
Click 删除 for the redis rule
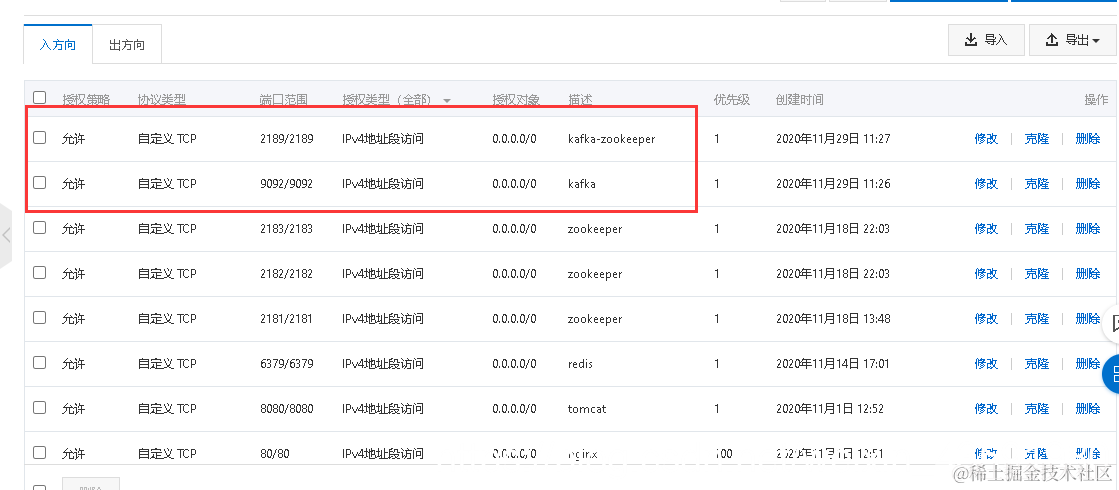pos(1088,364)
